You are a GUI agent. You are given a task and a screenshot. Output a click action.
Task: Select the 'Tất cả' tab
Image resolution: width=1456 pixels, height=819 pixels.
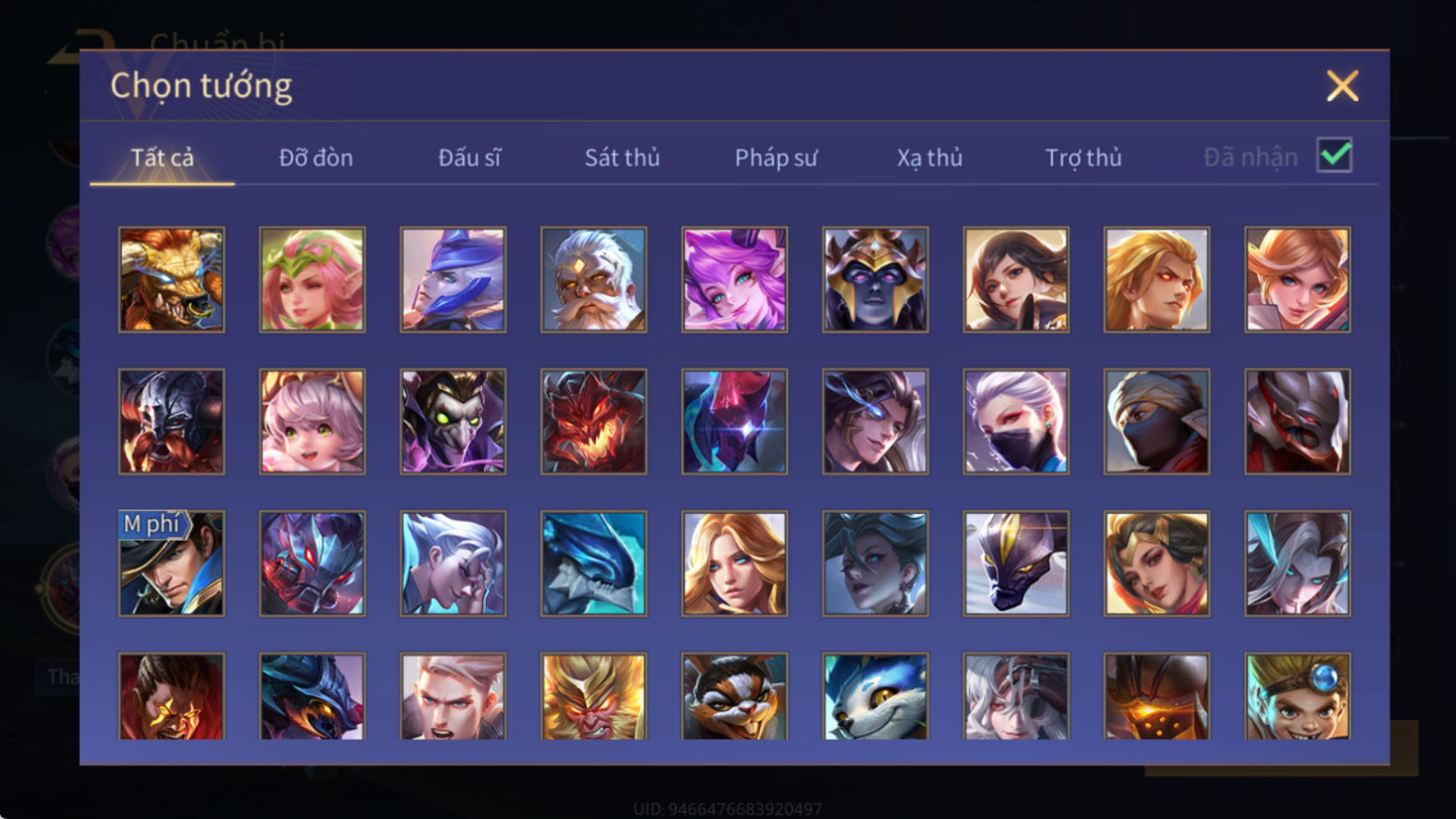pos(163,158)
